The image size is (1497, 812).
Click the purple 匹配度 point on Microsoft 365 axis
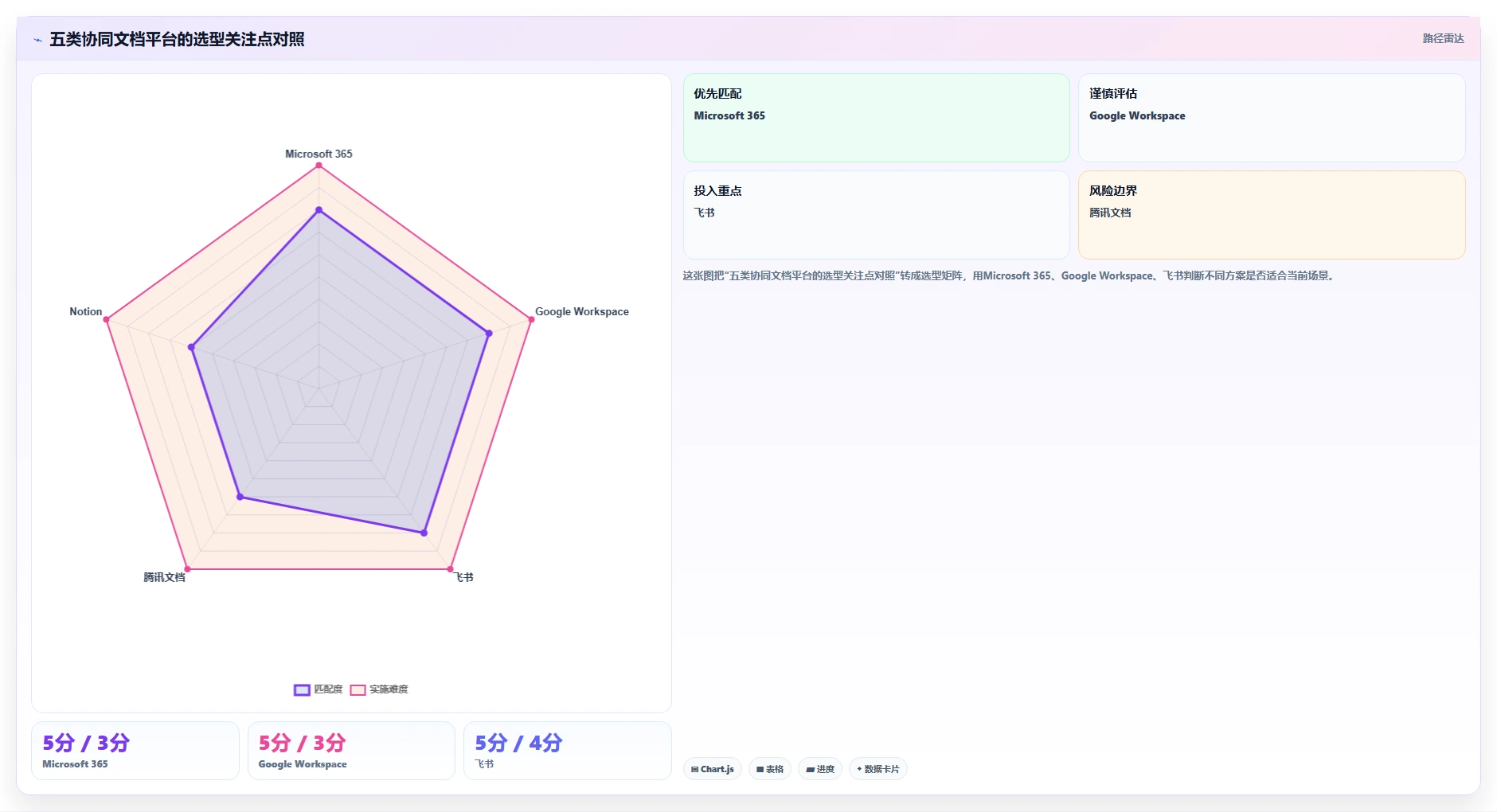pyautogui.click(x=319, y=210)
